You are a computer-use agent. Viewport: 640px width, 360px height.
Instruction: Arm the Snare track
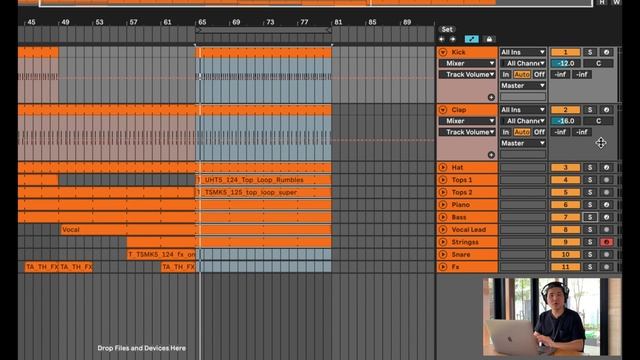[607, 254]
